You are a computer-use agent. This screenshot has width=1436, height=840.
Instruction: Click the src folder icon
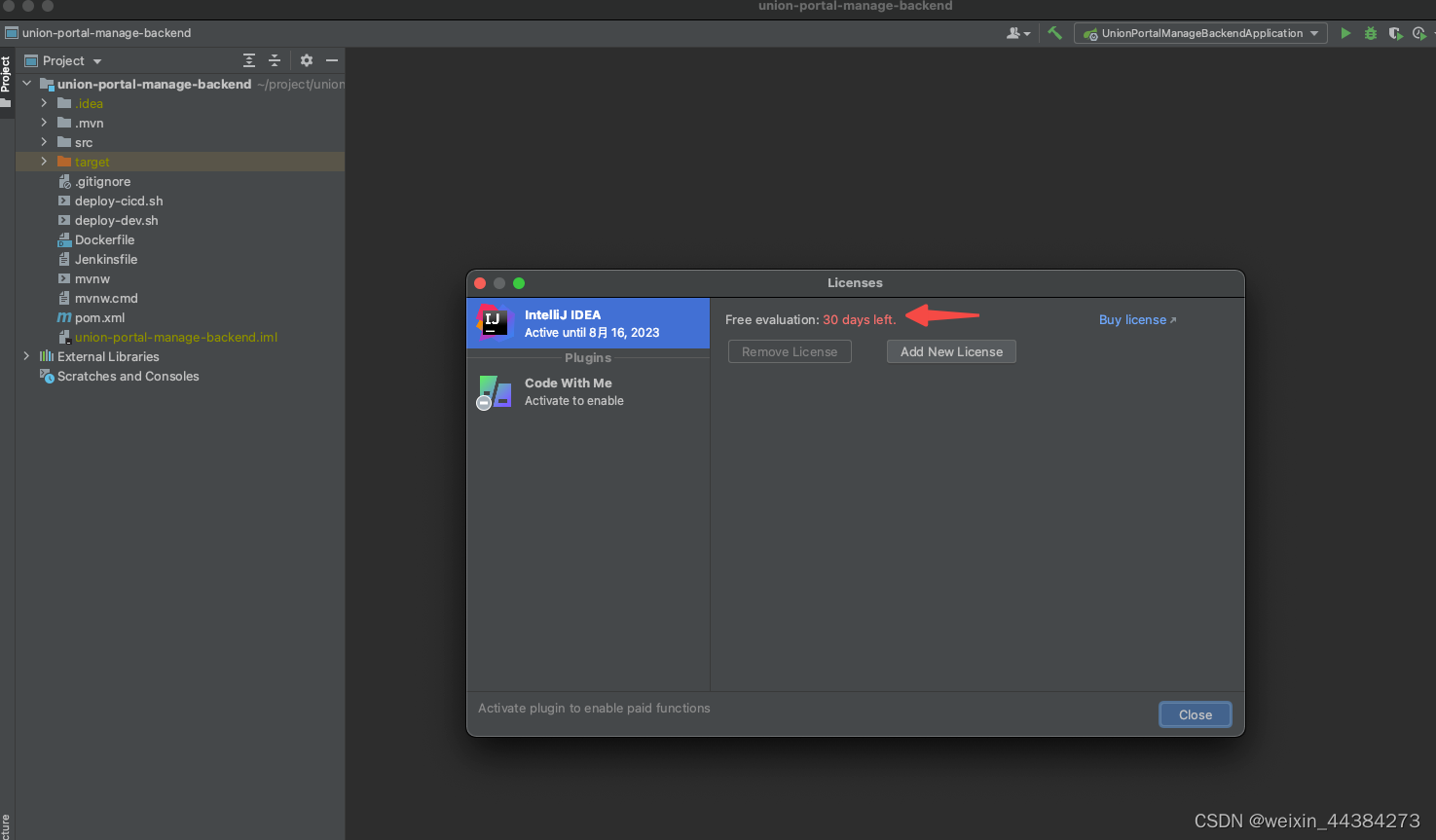64,142
